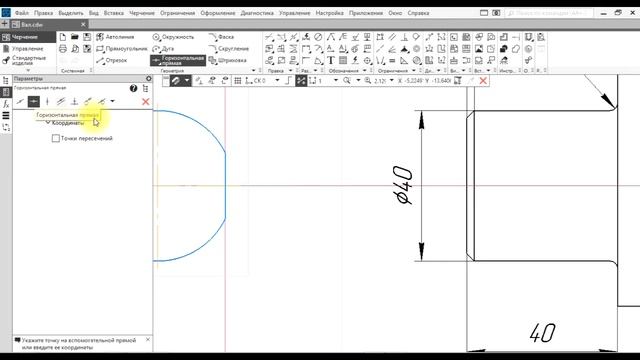
Task: Create a new document with the blank page icon
Action: tap(63, 37)
